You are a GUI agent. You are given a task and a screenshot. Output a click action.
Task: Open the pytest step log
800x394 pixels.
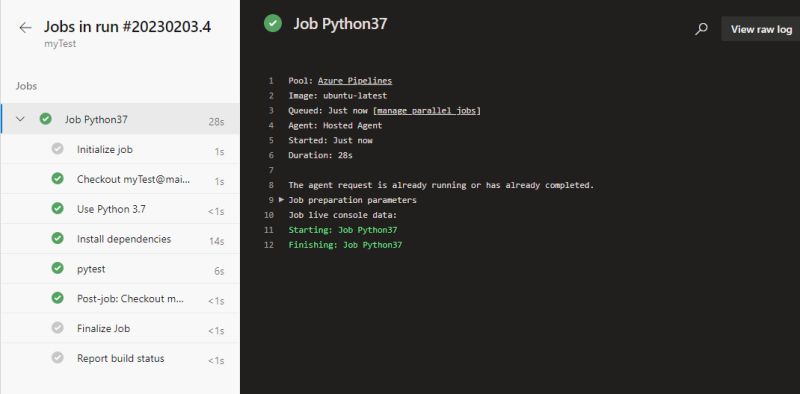(x=120, y=269)
